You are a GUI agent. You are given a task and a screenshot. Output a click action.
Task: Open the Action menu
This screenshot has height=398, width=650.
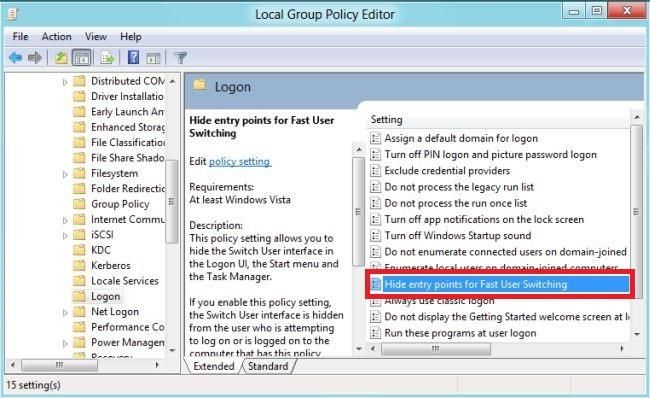pos(56,36)
